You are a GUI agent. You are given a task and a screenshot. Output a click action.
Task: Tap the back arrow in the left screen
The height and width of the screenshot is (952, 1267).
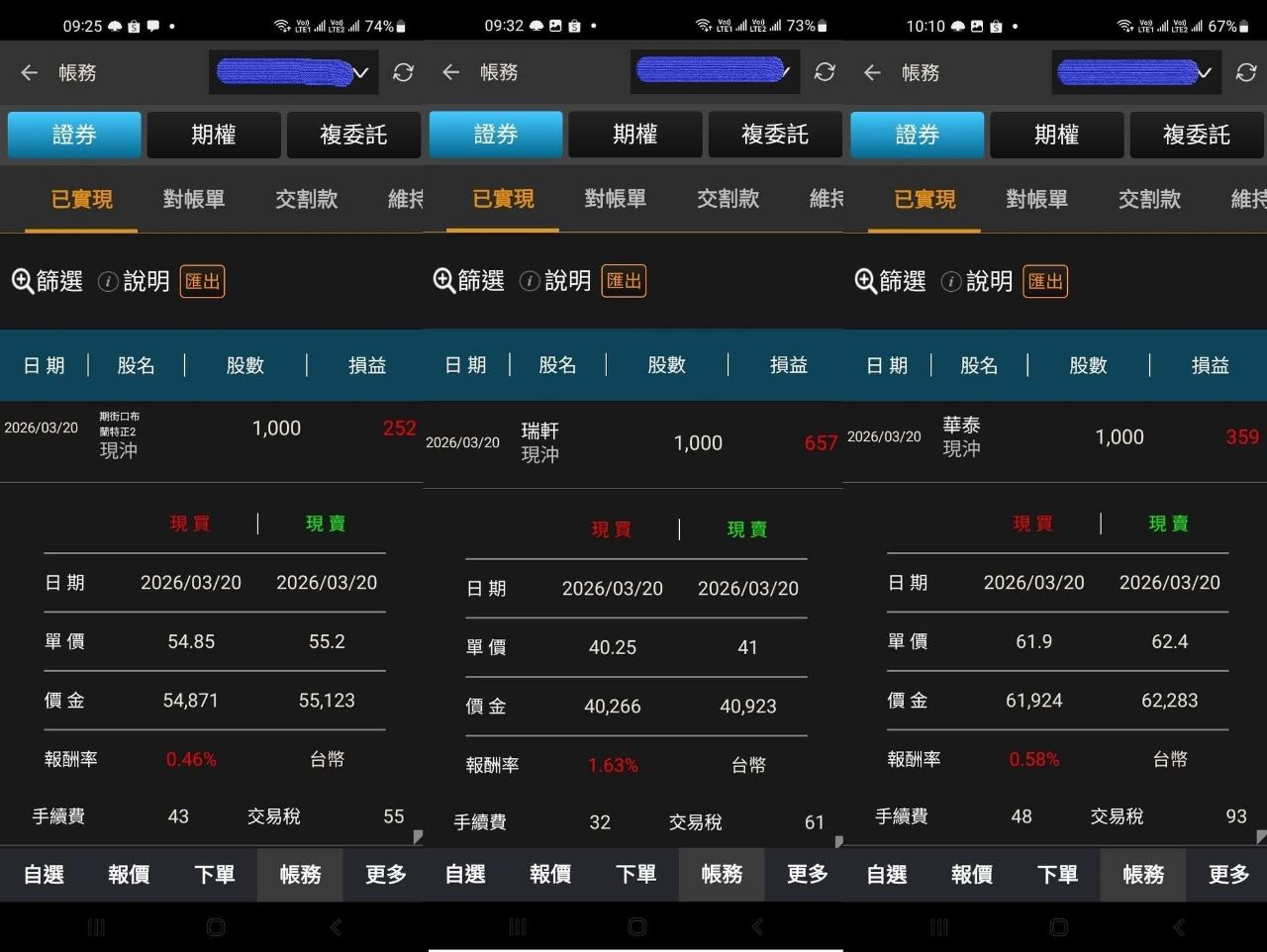[30, 72]
